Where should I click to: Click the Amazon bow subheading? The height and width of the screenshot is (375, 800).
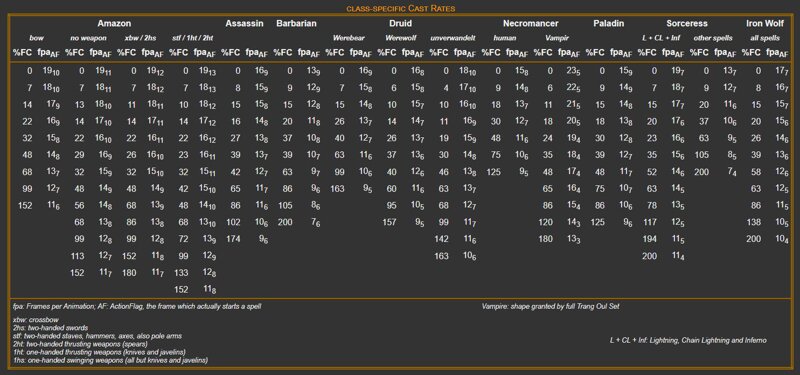[x=36, y=38]
